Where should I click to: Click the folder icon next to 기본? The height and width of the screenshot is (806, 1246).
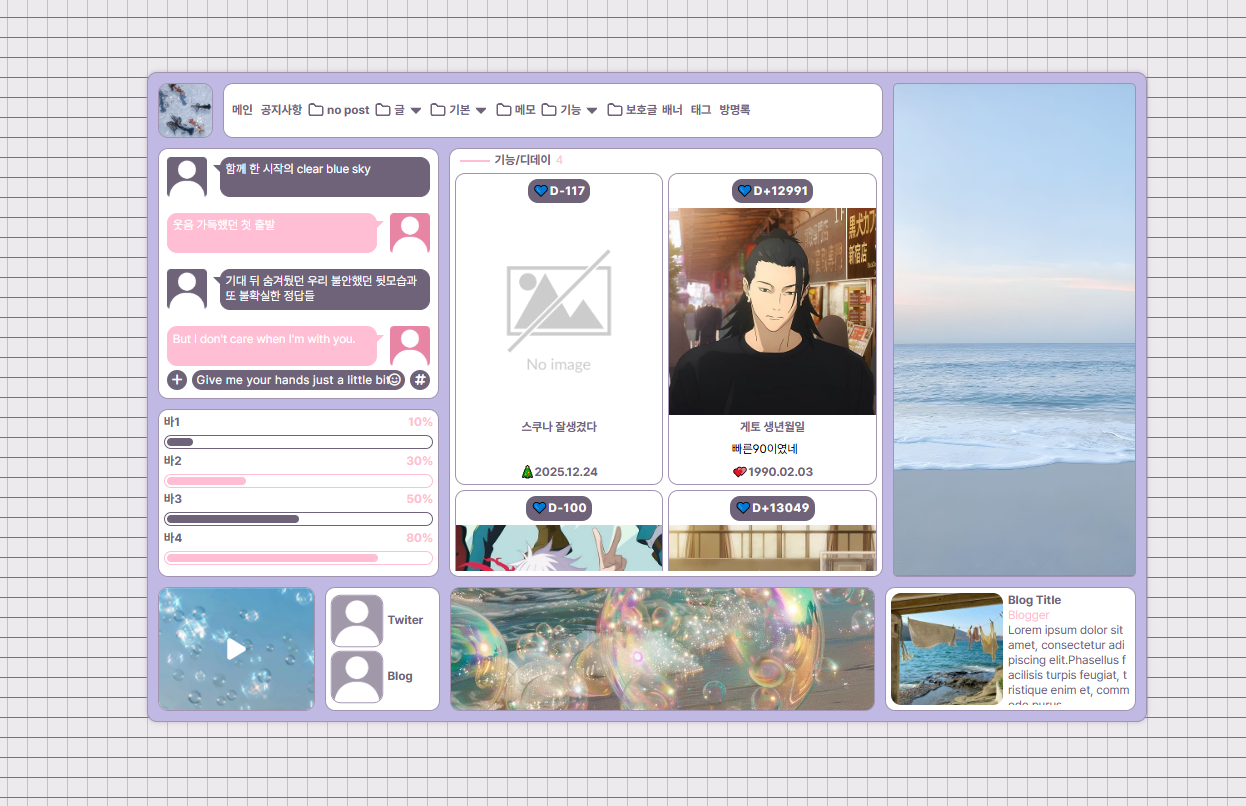click(x=438, y=110)
